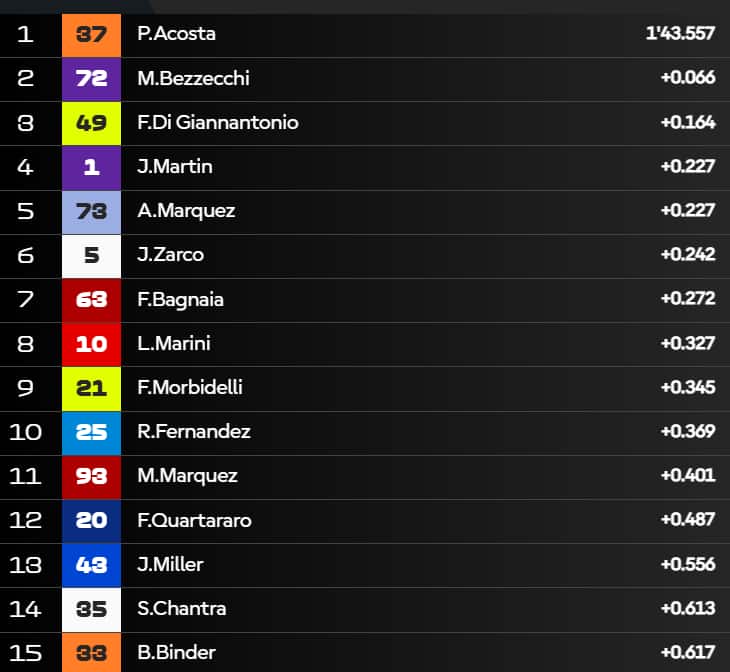Open rider P.Acosta's name
Screen dimensions: 730x672
176,34
